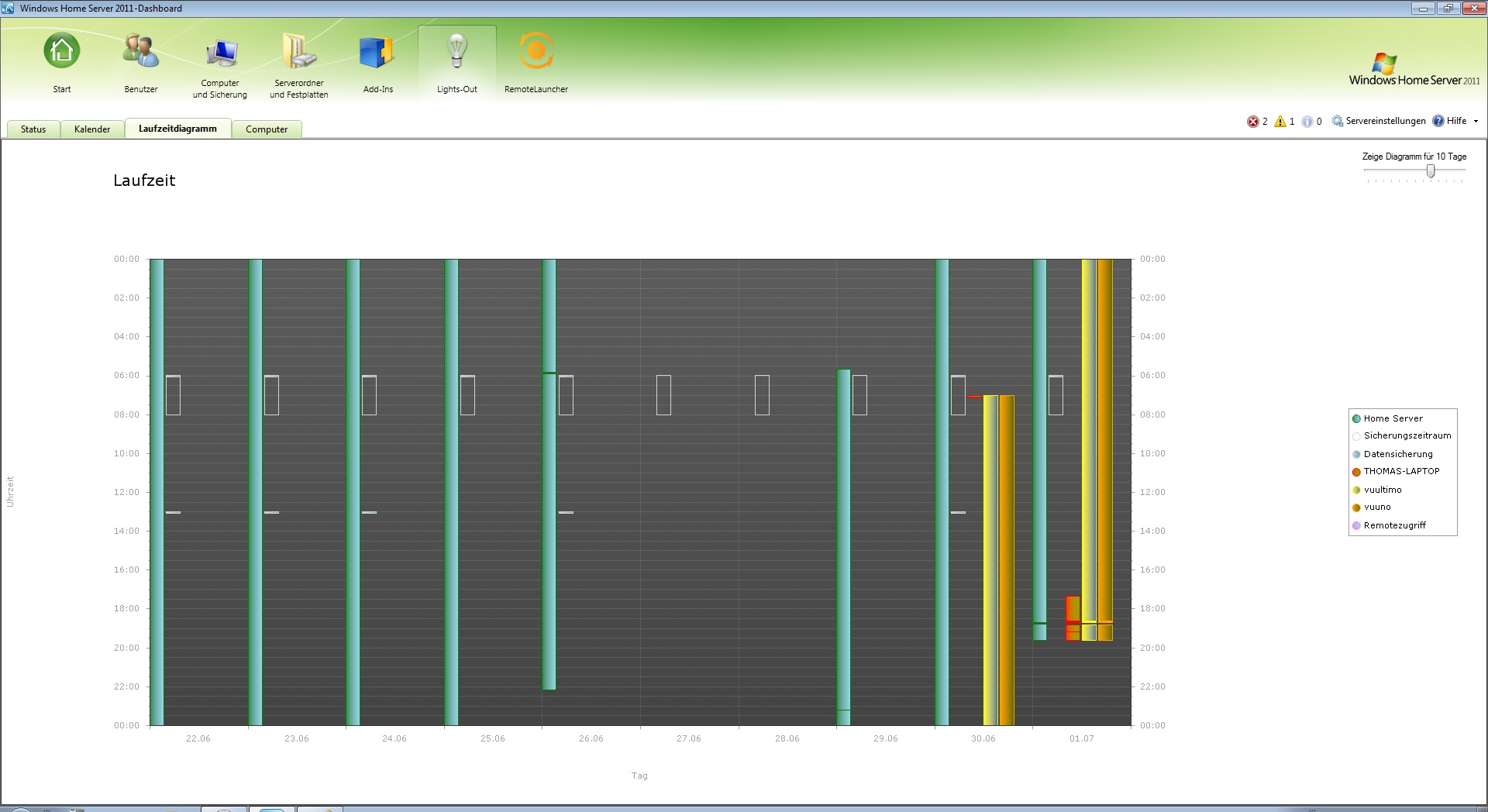Viewport: 1488px width, 812px height.
Task: Click the red critical alerts icon
Action: (x=1252, y=122)
